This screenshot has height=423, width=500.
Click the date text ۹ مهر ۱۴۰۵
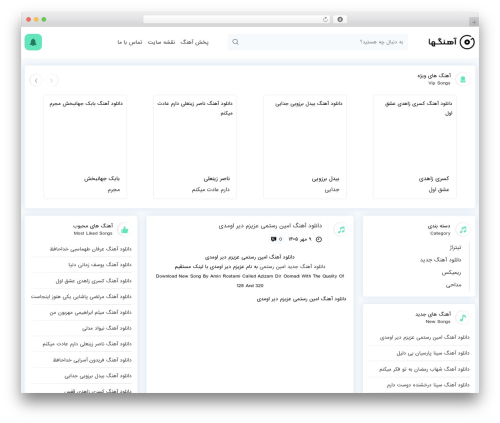click(x=300, y=239)
